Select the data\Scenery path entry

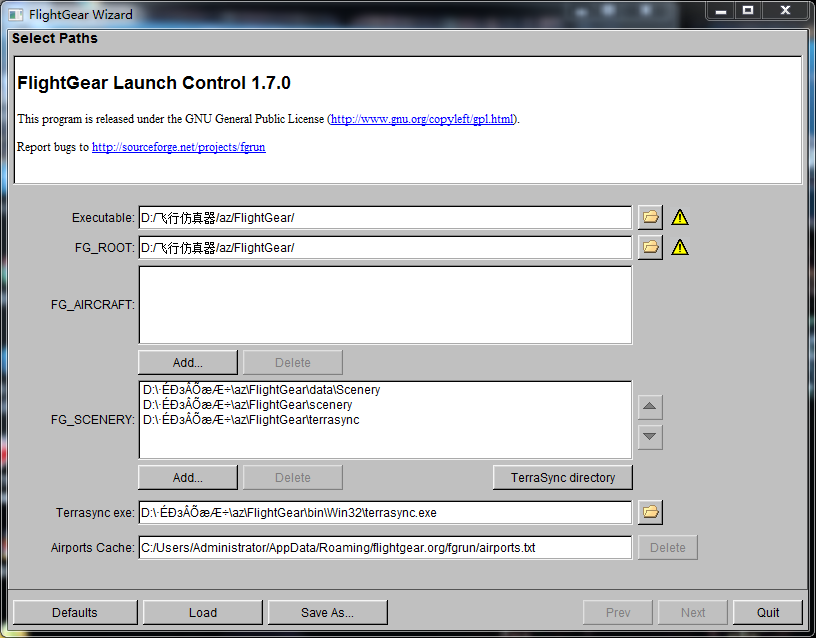(261, 390)
